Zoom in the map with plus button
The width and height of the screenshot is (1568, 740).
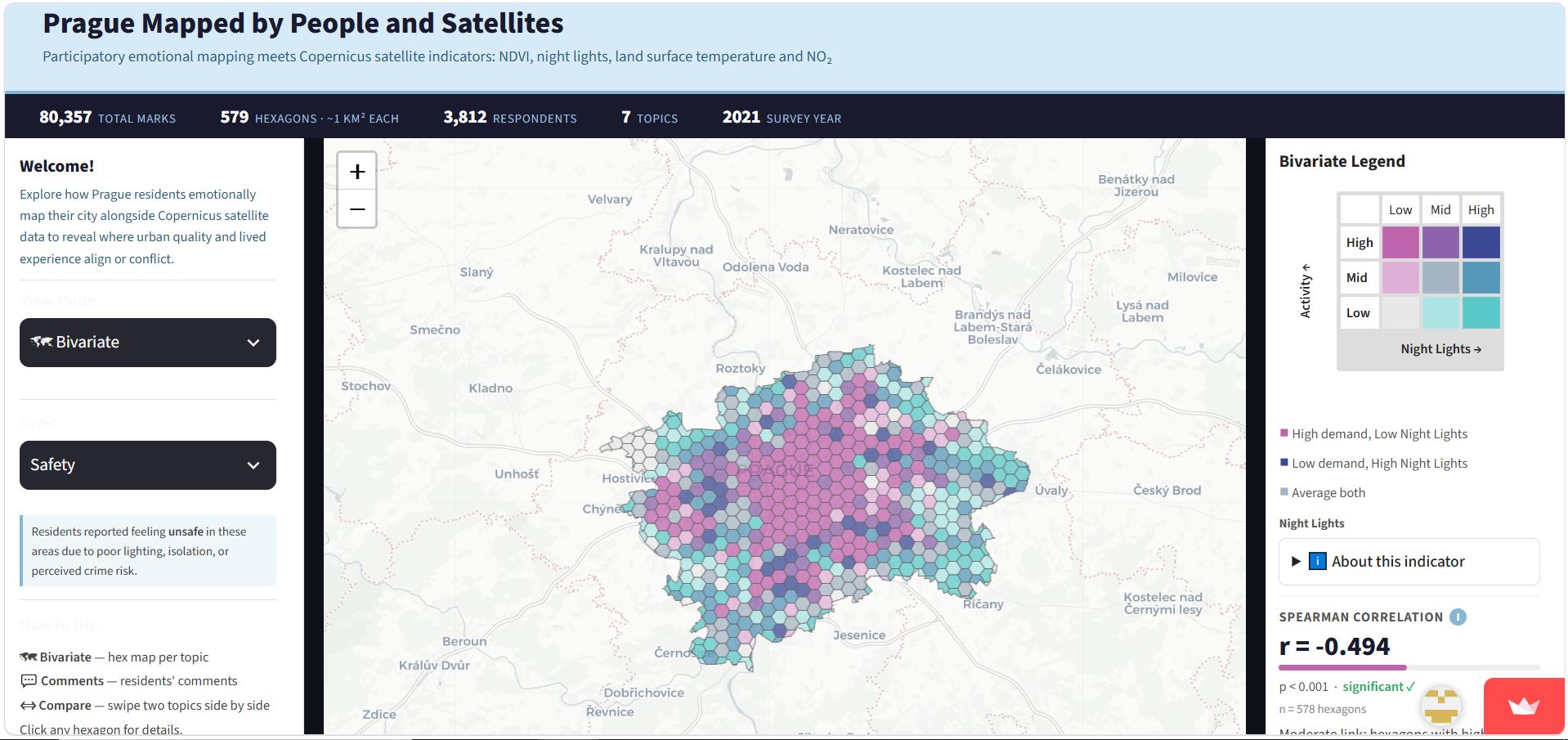pos(357,172)
